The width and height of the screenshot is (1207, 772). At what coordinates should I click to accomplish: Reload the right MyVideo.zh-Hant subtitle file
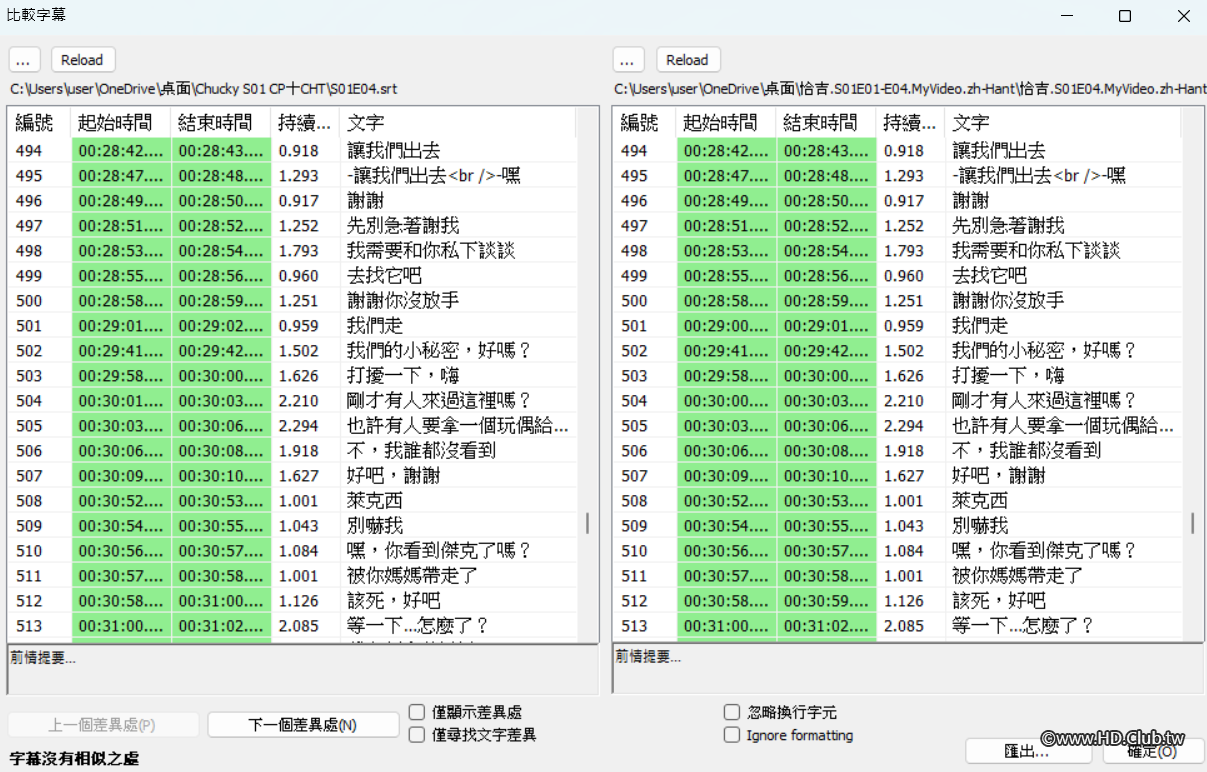pos(688,59)
